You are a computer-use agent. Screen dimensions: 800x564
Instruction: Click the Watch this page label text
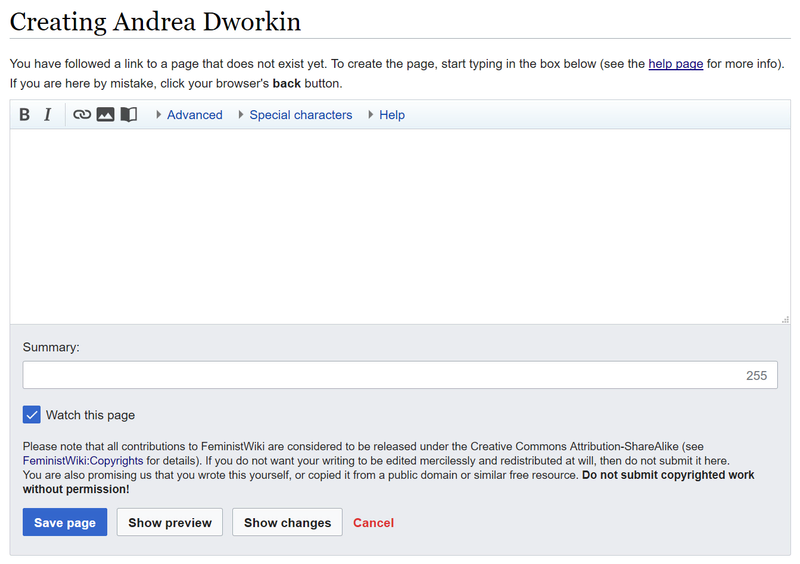click(x=90, y=415)
